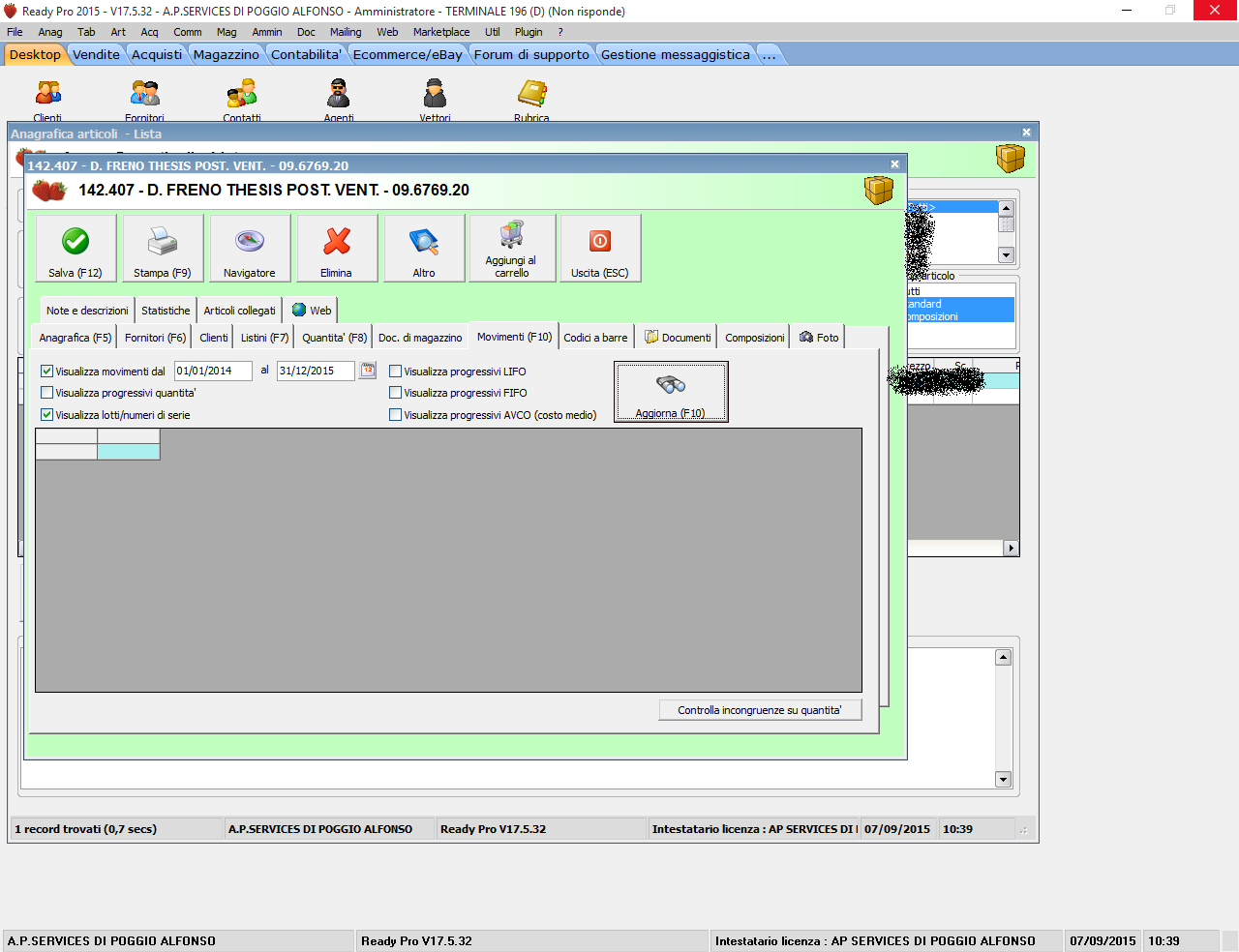Image resolution: width=1239 pixels, height=952 pixels.
Task: Open the Marketplace menu
Action: (441, 32)
